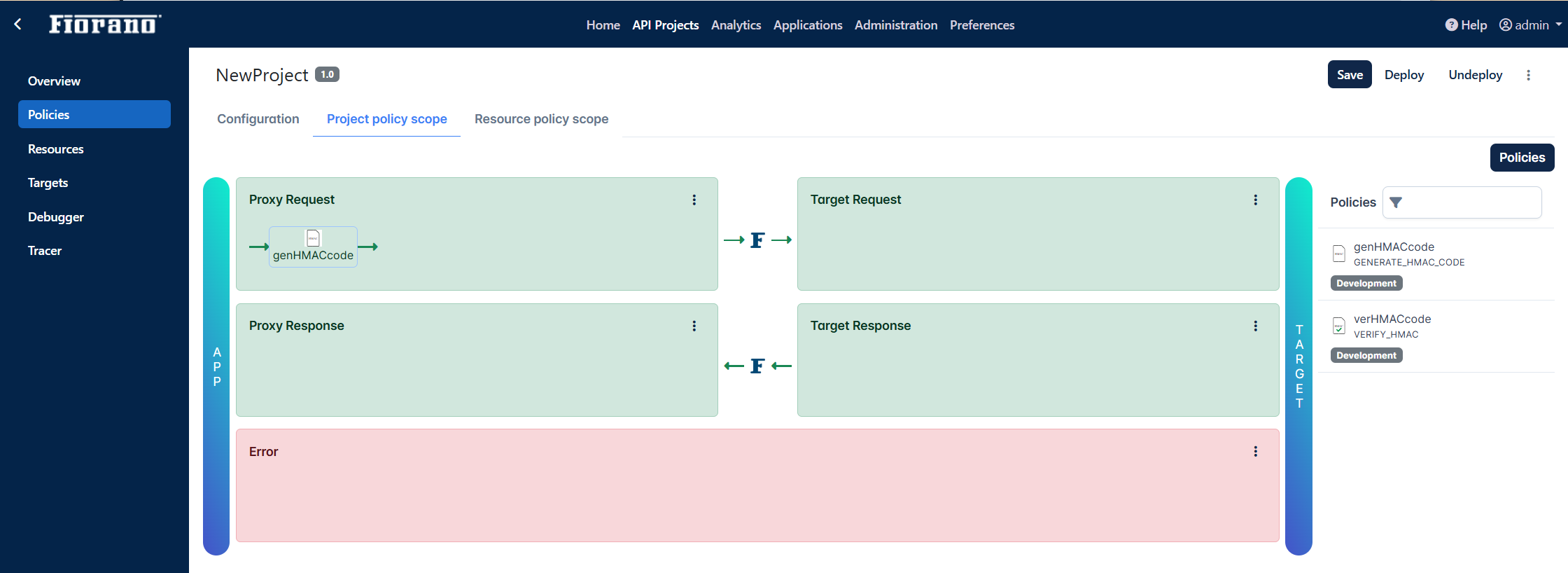The height and width of the screenshot is (573, 1568).
Task: Click the APP vertical bar
Action: [x=216, y=366]
